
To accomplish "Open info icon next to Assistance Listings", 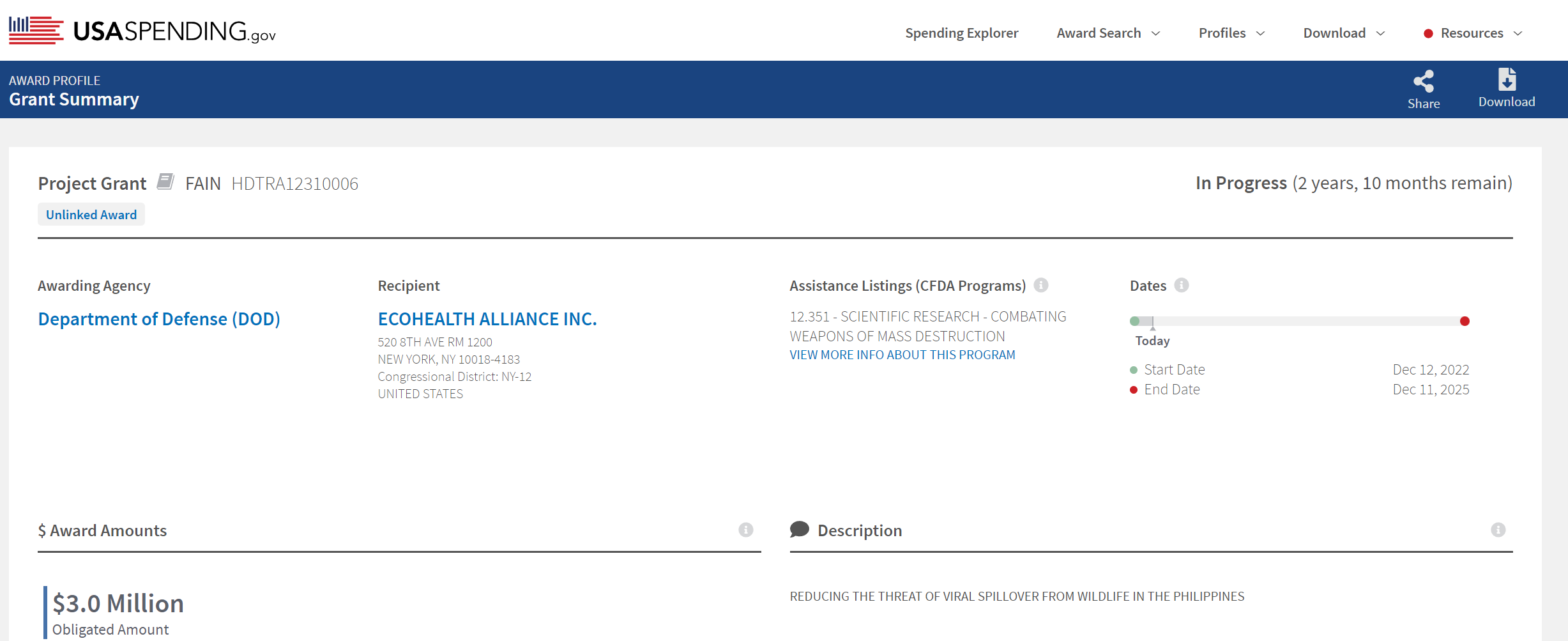I will point(1041,285).
